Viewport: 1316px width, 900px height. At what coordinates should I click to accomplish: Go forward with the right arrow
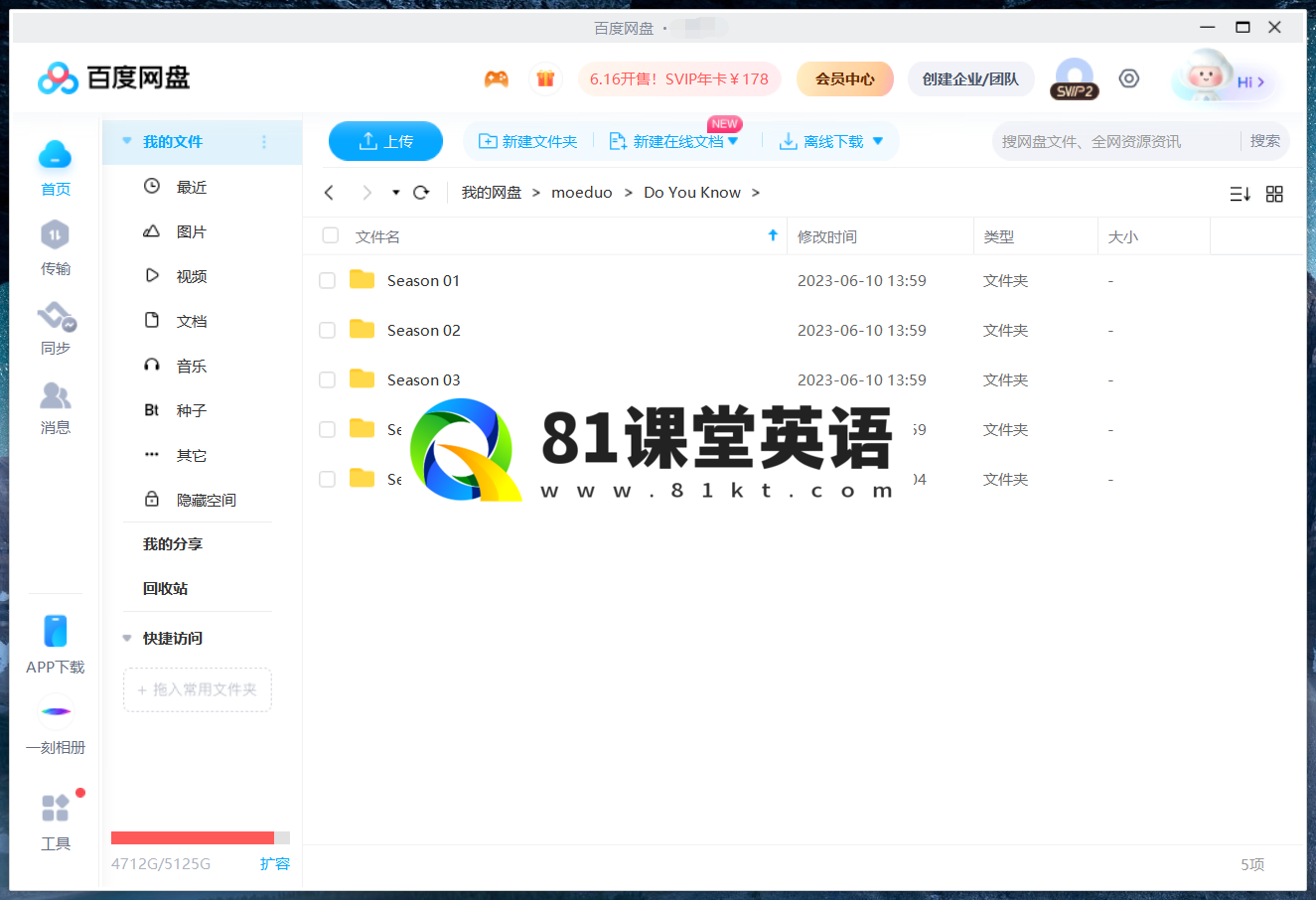coord(366,193)
